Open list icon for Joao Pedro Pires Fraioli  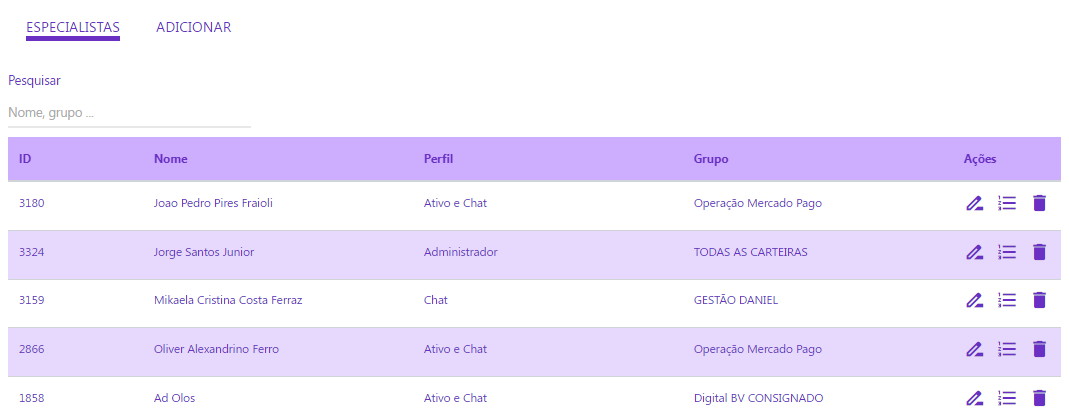point(1007,203)
